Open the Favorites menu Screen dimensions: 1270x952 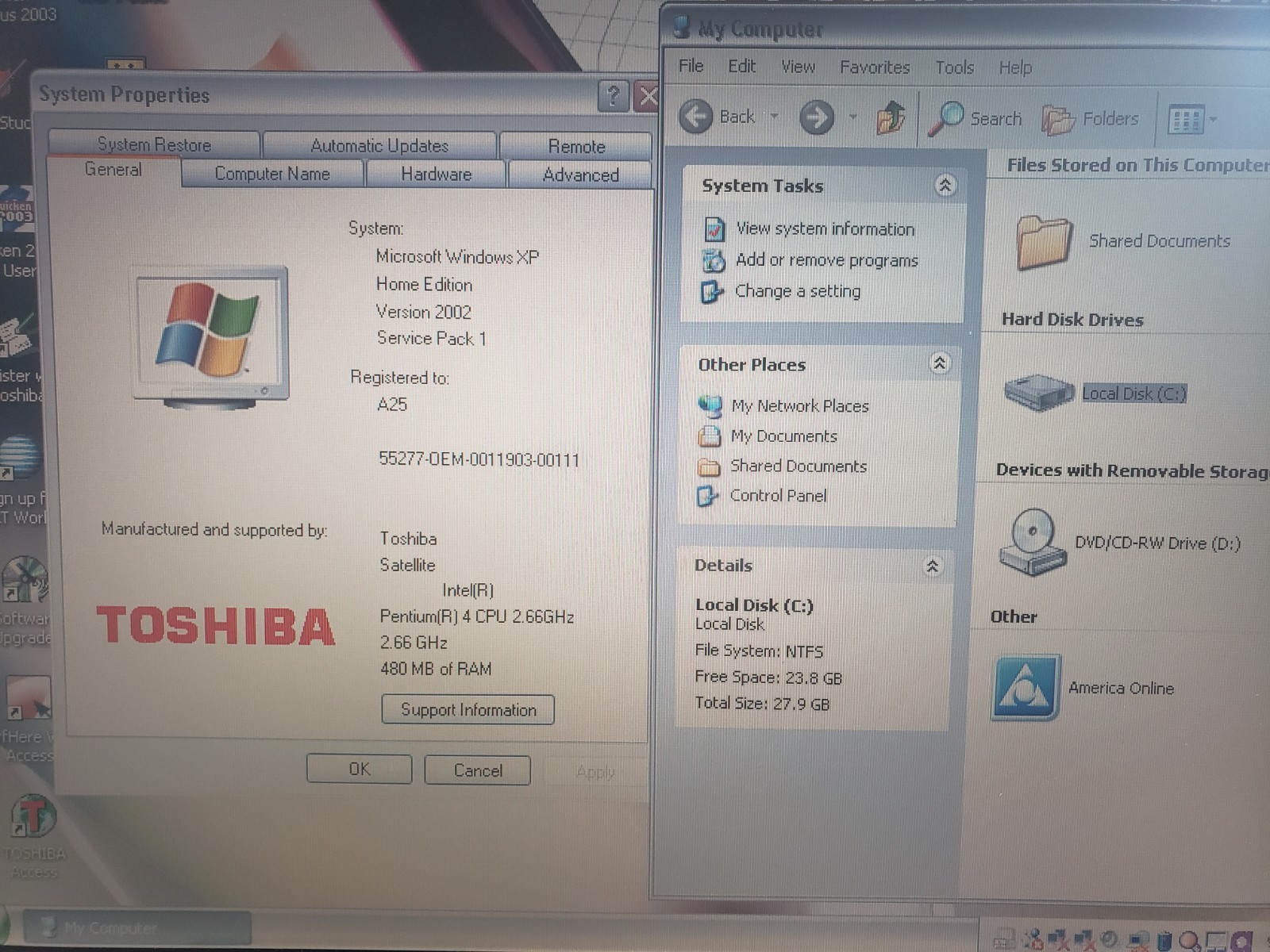(875, 67)
